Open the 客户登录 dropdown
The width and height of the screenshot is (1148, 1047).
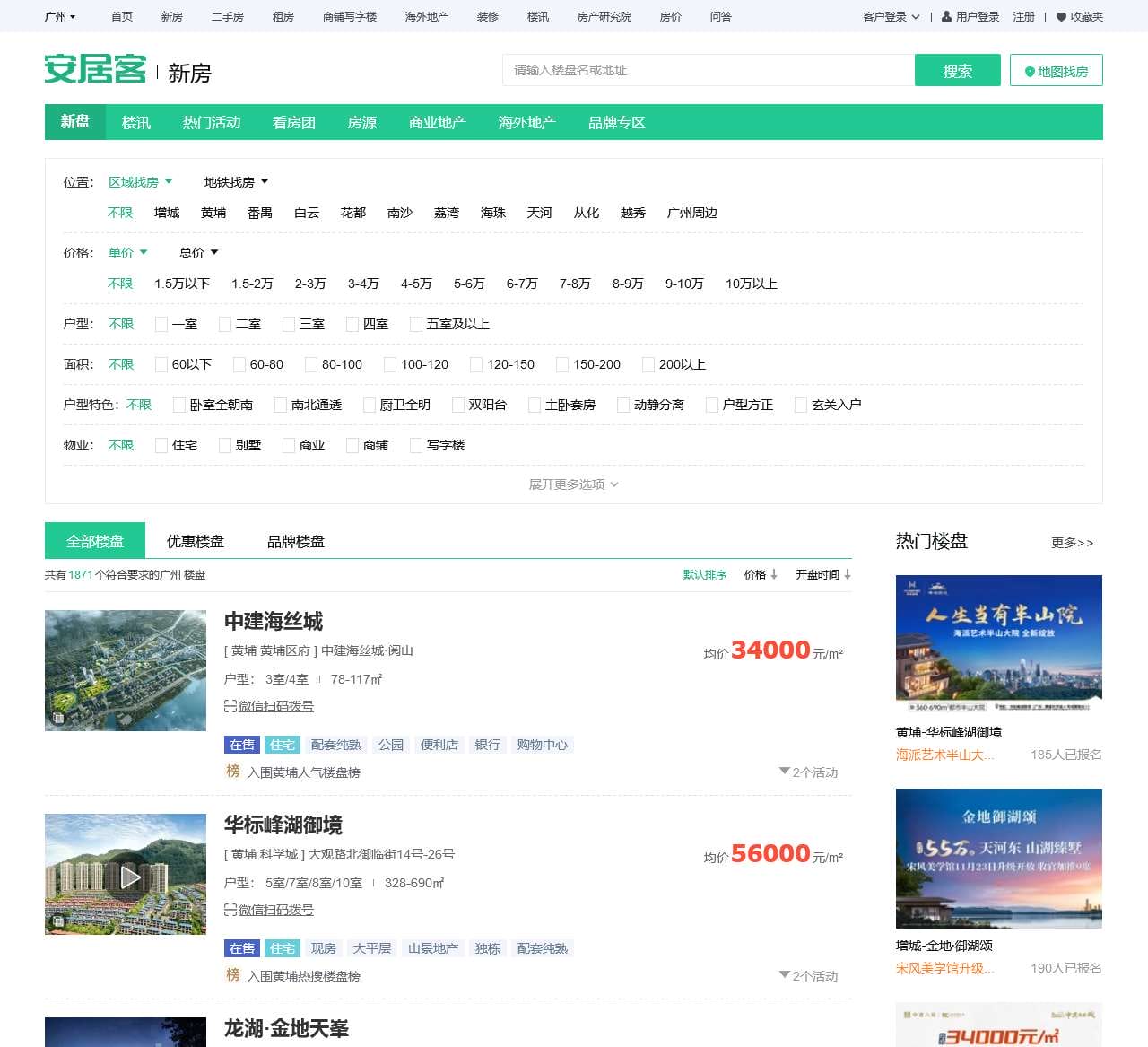[891, 16]
